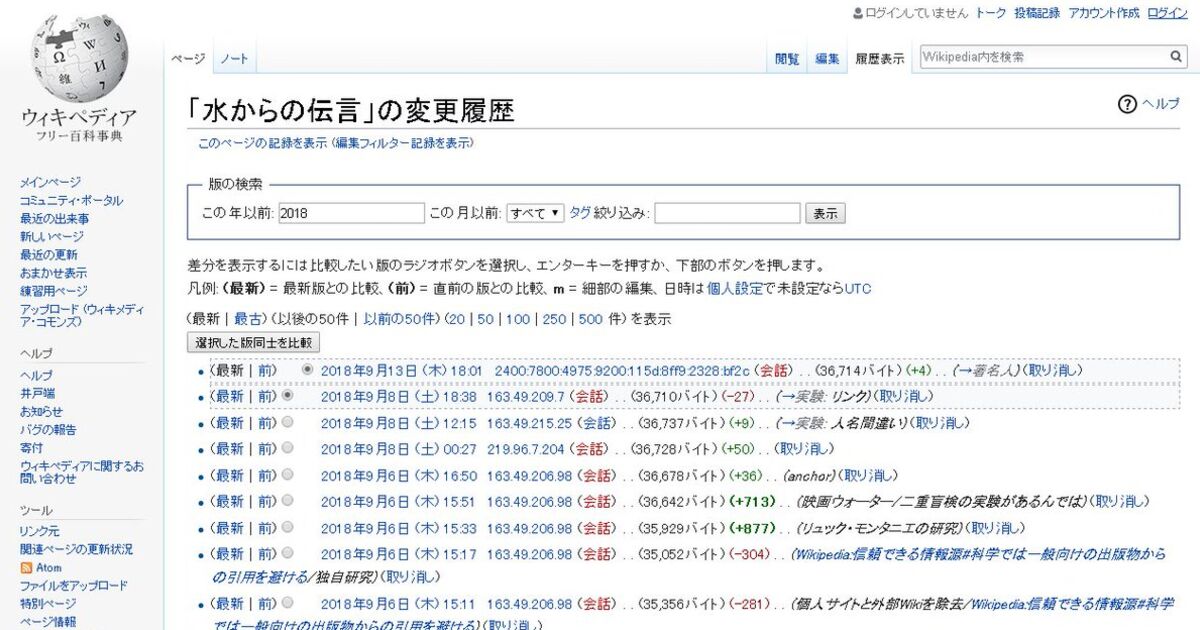Image resolution: width=1200 pixels, height=630 pixels.
Task: Click the Atom feed icon
Action: click(27, 568)
